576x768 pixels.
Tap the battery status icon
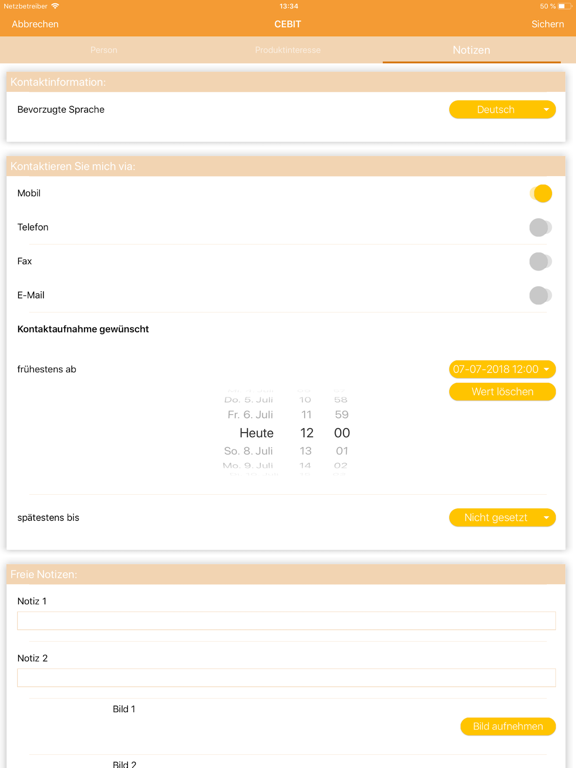coord(565,6)
